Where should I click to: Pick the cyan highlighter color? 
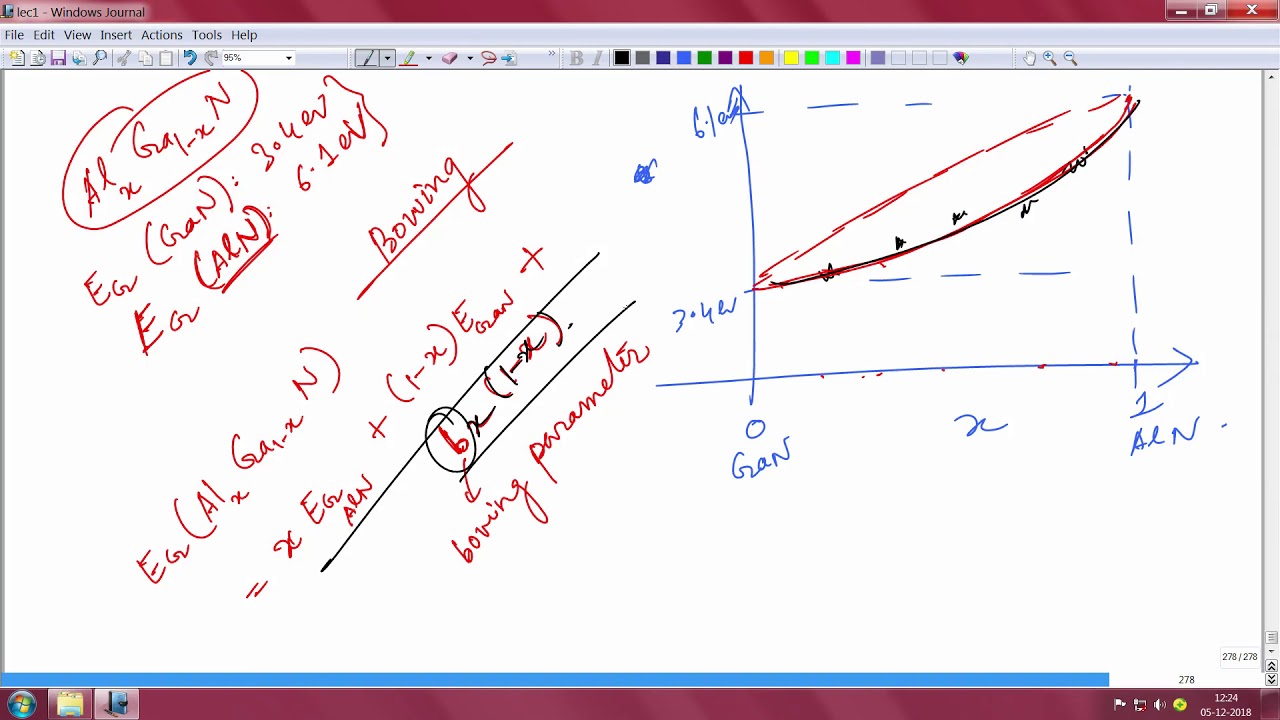click(832, 58)
